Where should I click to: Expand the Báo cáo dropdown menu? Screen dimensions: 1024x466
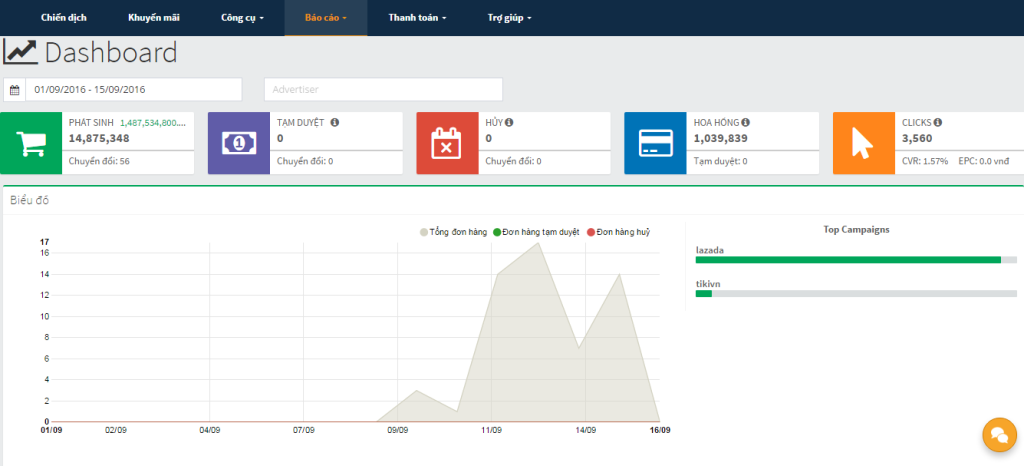[x=326, y=18]
